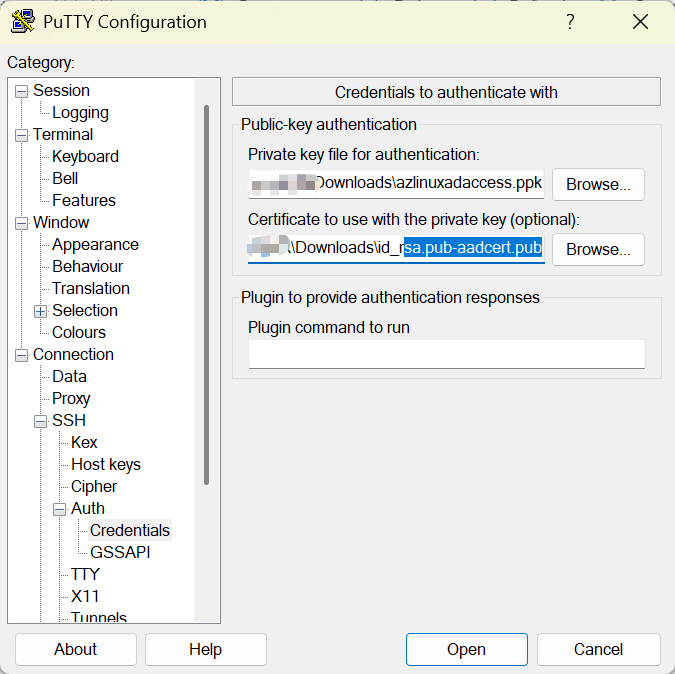The height and width of the screenshot is (674, 675).
Task: Select Window category
Action: (61, 222)
